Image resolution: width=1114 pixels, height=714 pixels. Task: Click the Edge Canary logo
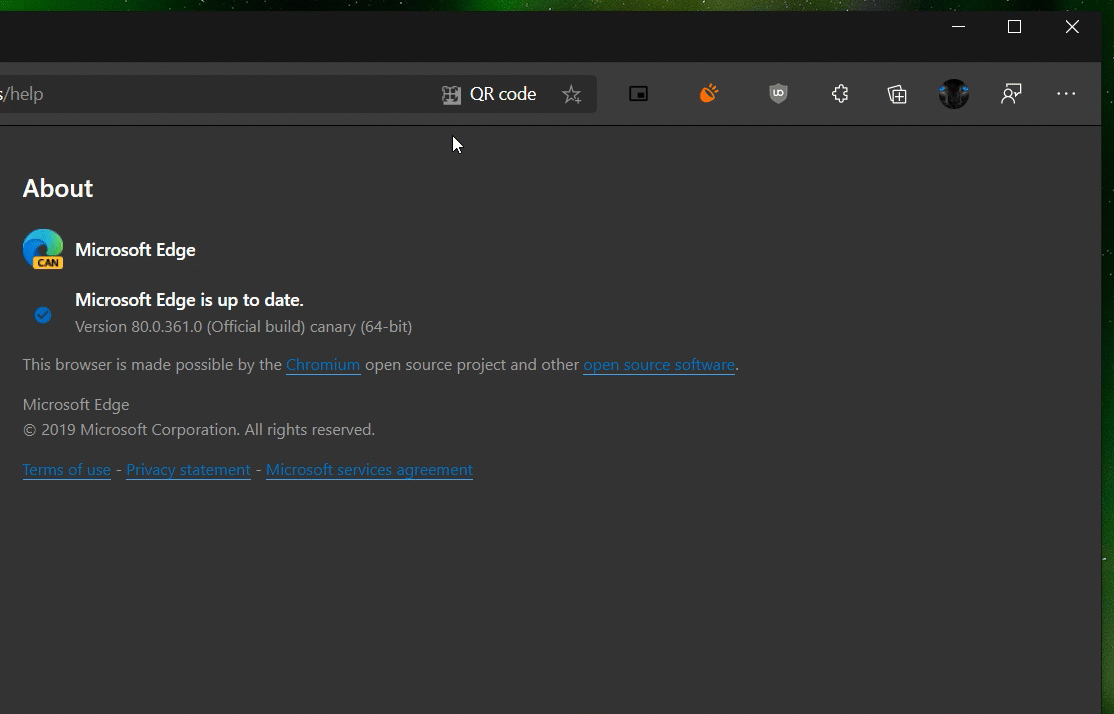[43, 250]
